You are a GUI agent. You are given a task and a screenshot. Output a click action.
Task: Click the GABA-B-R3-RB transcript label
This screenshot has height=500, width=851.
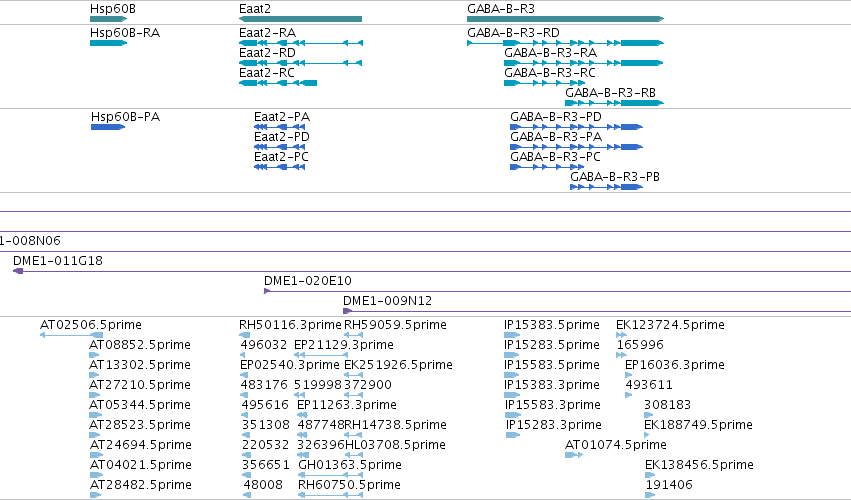611,93
